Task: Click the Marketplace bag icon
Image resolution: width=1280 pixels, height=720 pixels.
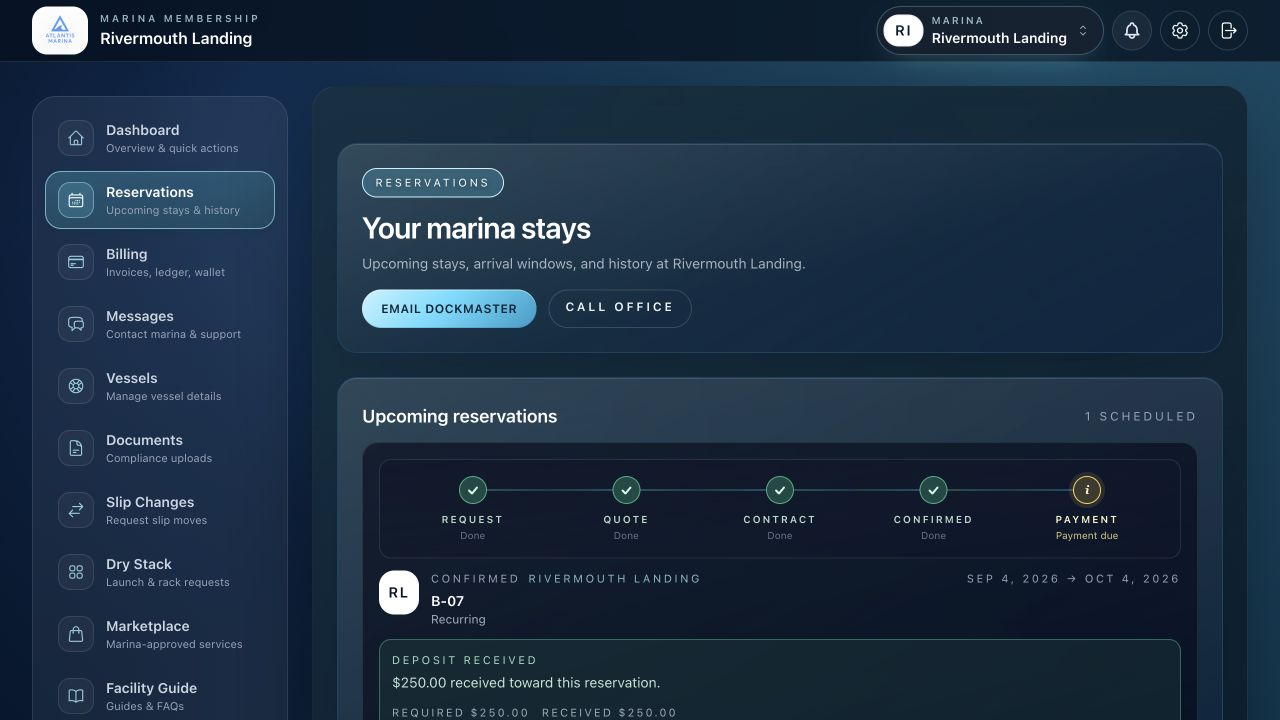Action: pos(76,634)
